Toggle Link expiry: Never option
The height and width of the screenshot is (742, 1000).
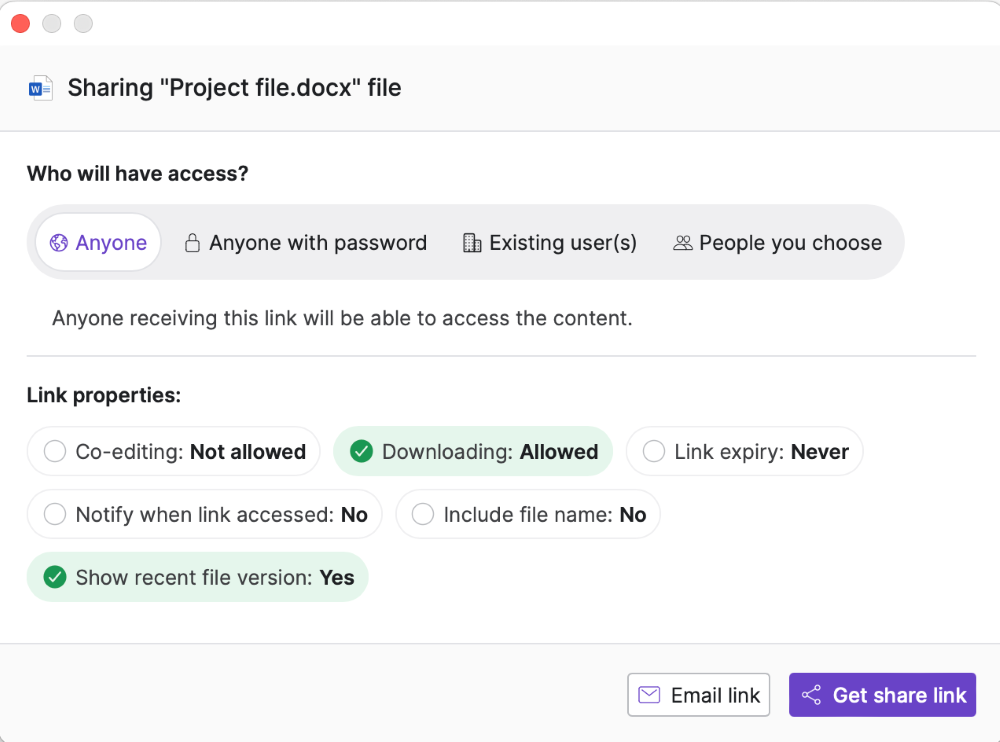tap(744, 451)
